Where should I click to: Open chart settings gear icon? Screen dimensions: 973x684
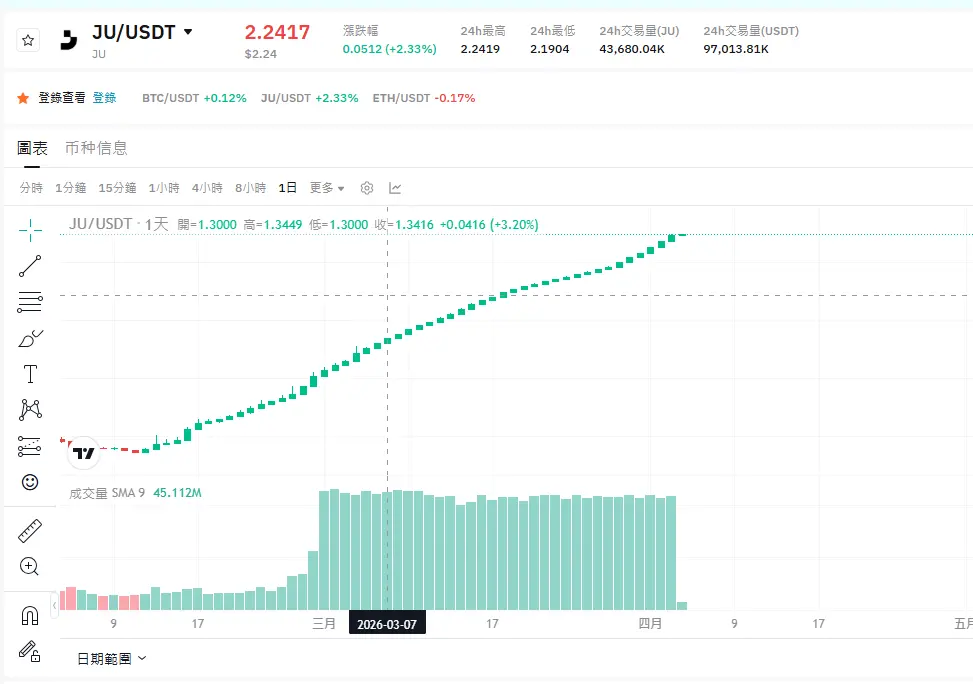pyautogui.click(x=367, y=188)
